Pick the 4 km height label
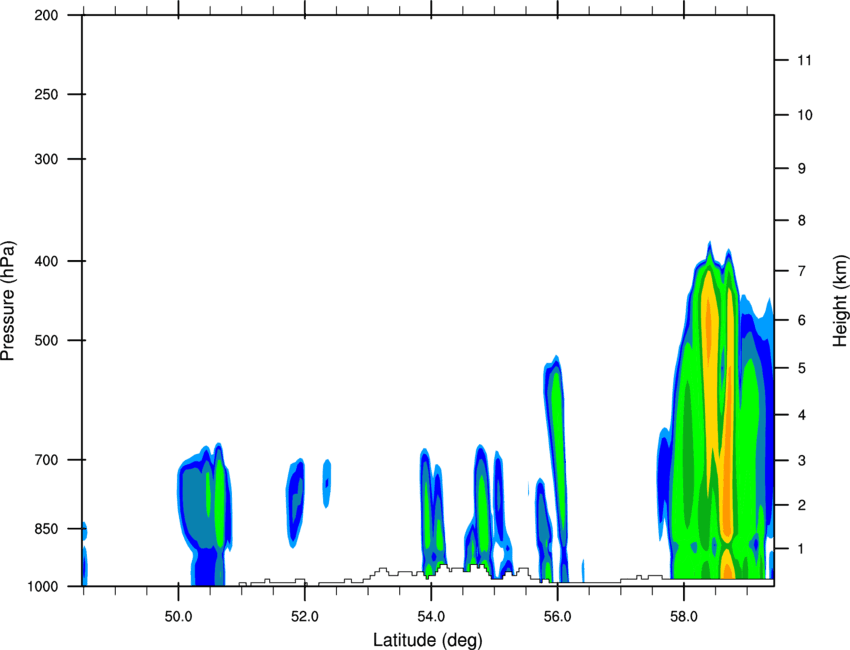The image size is (850, 650). pos(802,415)
